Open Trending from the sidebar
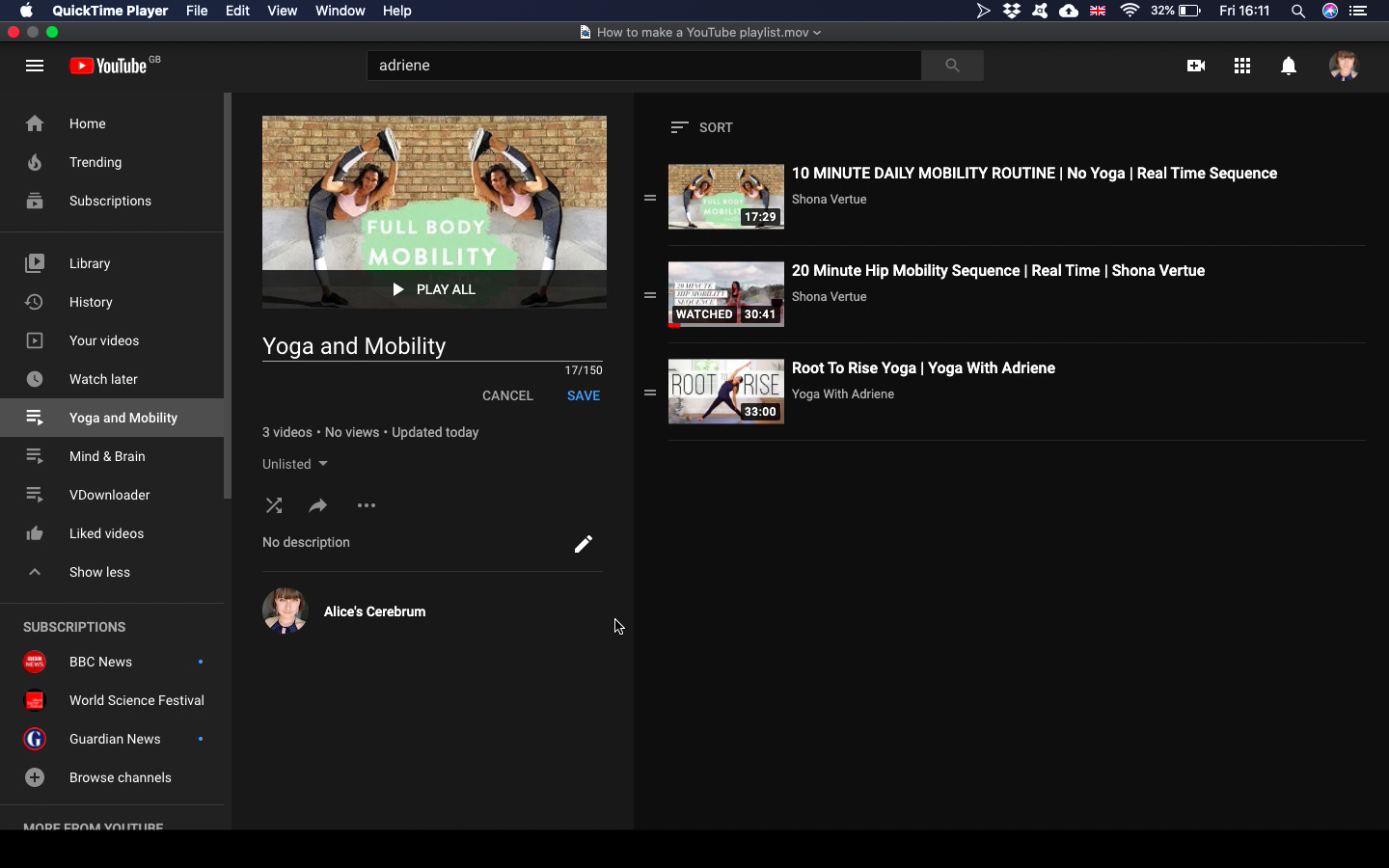1389x868 pixels. tap(112, 162)
